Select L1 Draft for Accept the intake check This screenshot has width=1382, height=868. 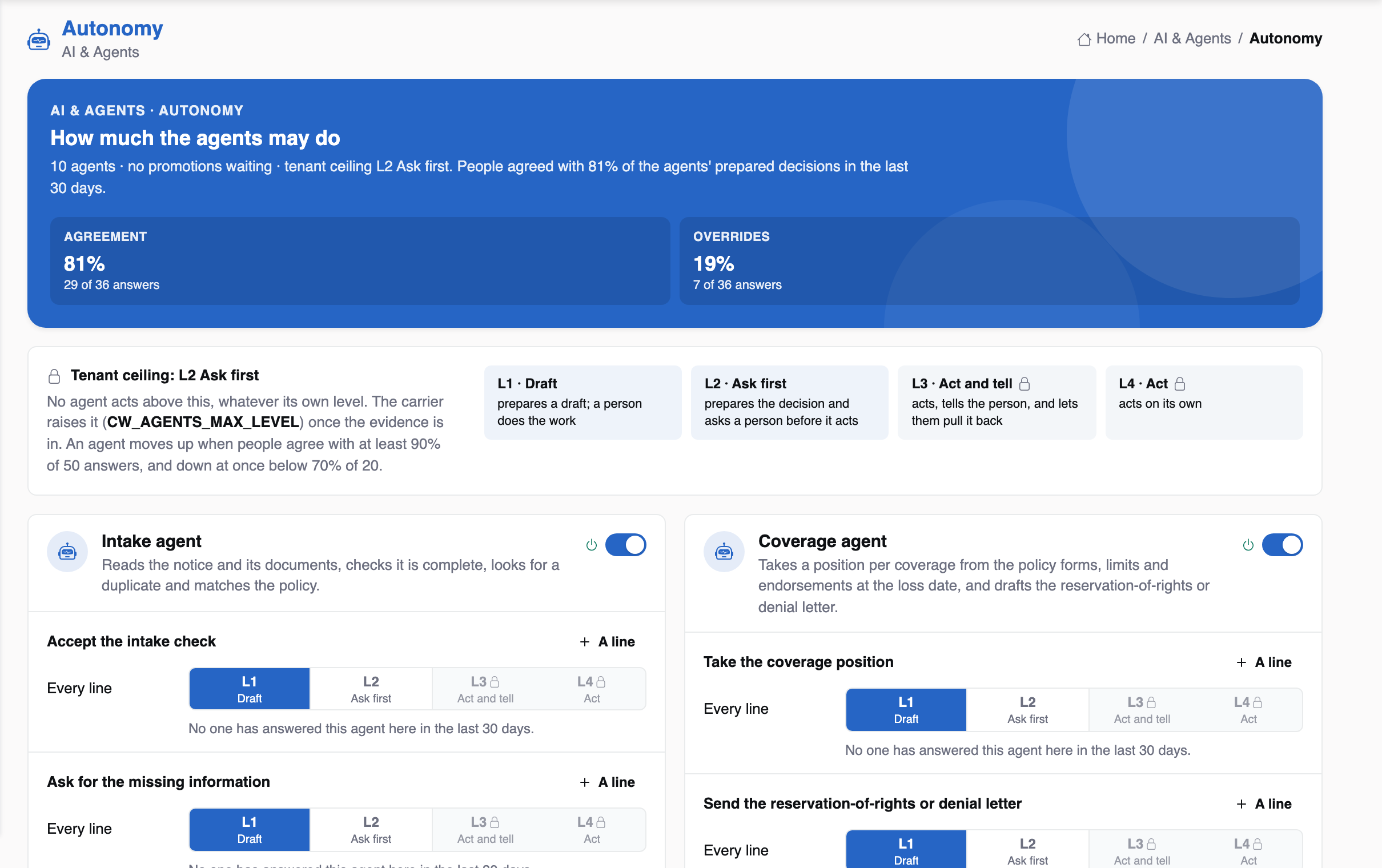coord(250,689)
